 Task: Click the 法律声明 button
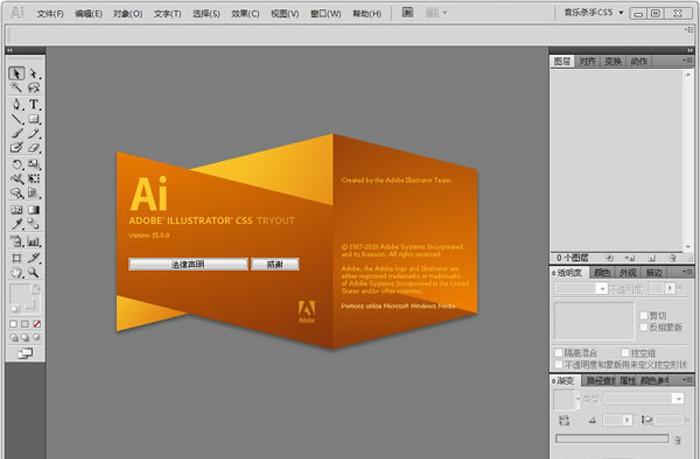point(188,264)
